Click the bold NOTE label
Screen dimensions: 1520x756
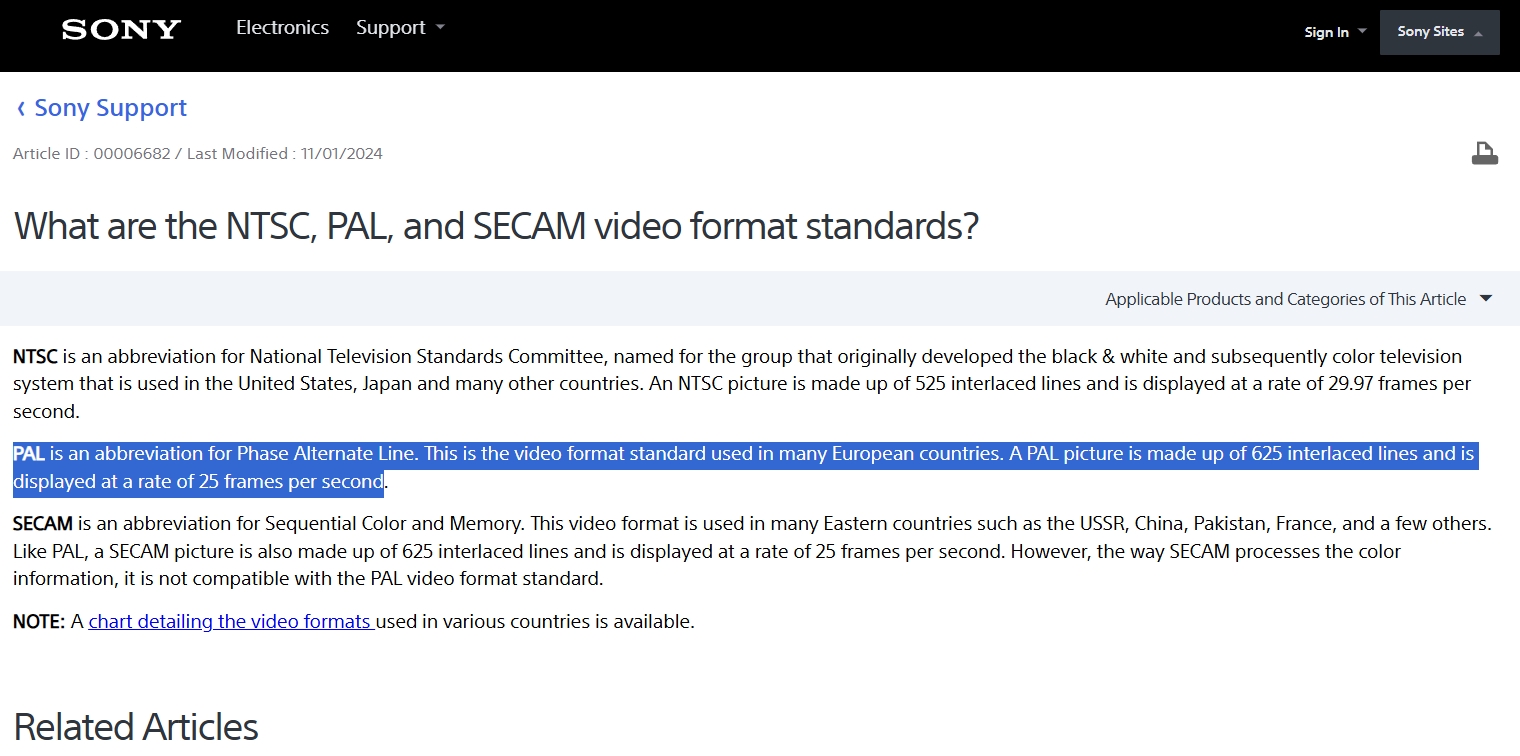click(x=39, y=622)
